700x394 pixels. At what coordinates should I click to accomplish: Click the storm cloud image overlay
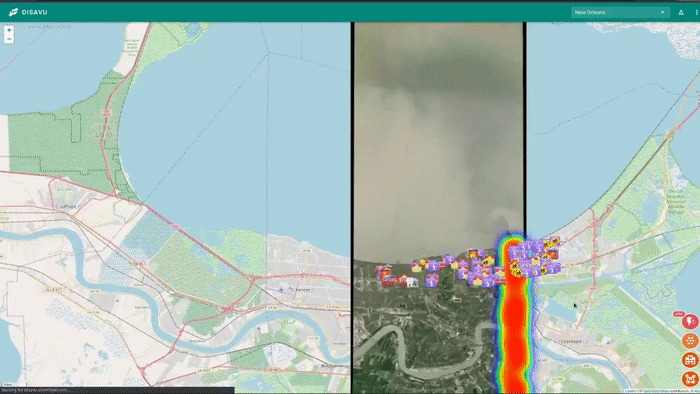[438, 134]
